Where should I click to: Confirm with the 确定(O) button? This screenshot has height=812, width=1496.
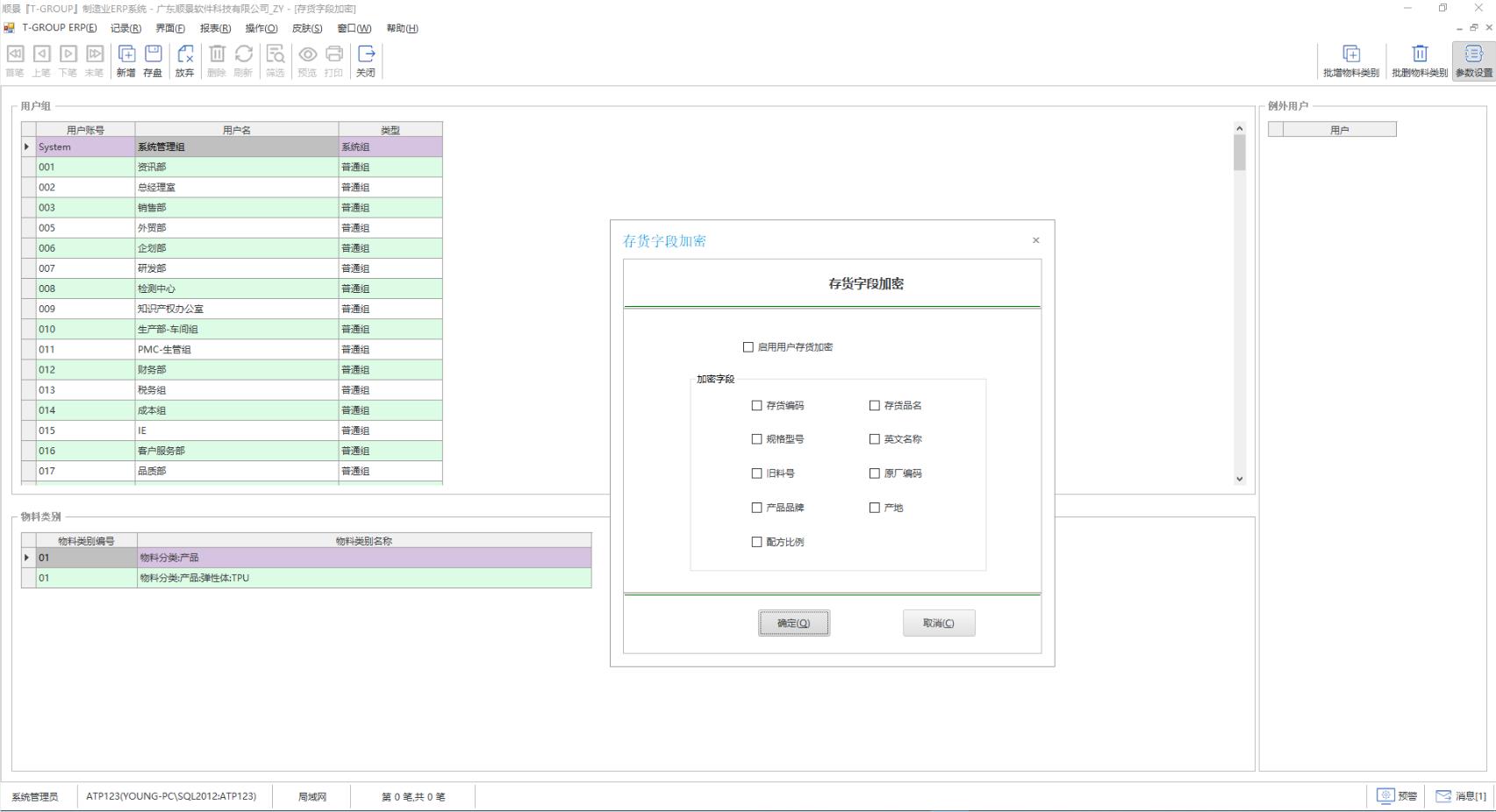pos(793,623)
